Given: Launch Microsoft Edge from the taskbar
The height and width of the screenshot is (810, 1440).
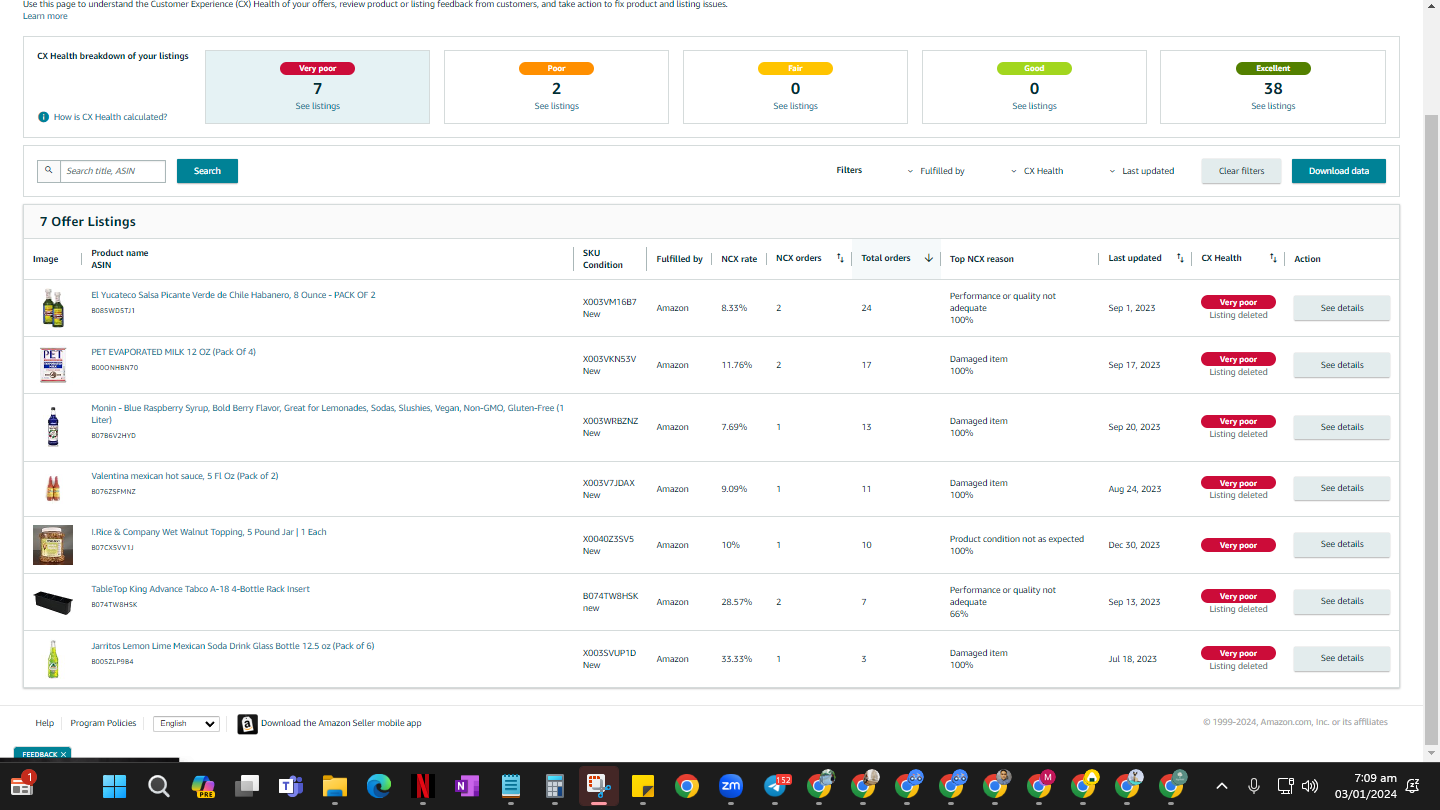Looking at the screenshot, I should coord(378,786).
